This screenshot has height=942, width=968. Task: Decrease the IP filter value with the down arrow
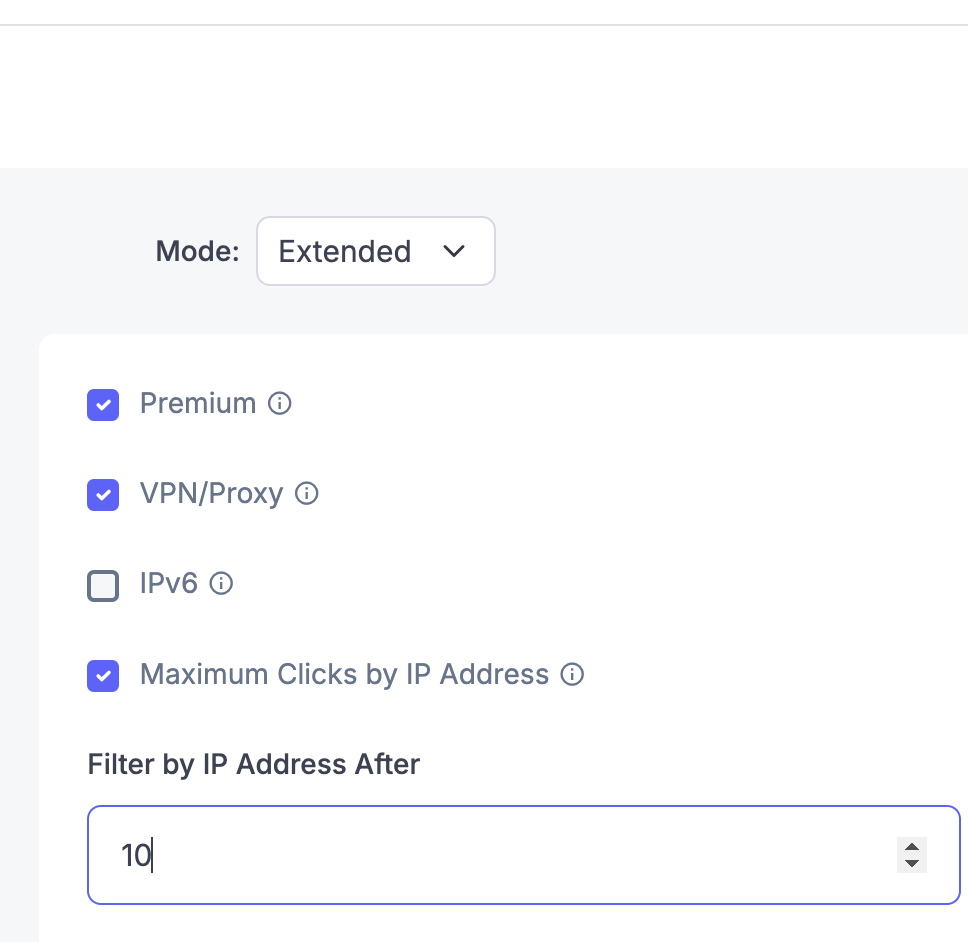pyautogui.click(x=912, y=864)
